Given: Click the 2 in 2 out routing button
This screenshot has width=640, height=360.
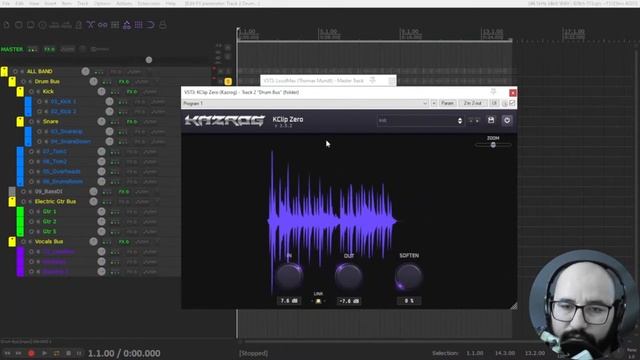Looking at the screenshot, I should 472,104.
